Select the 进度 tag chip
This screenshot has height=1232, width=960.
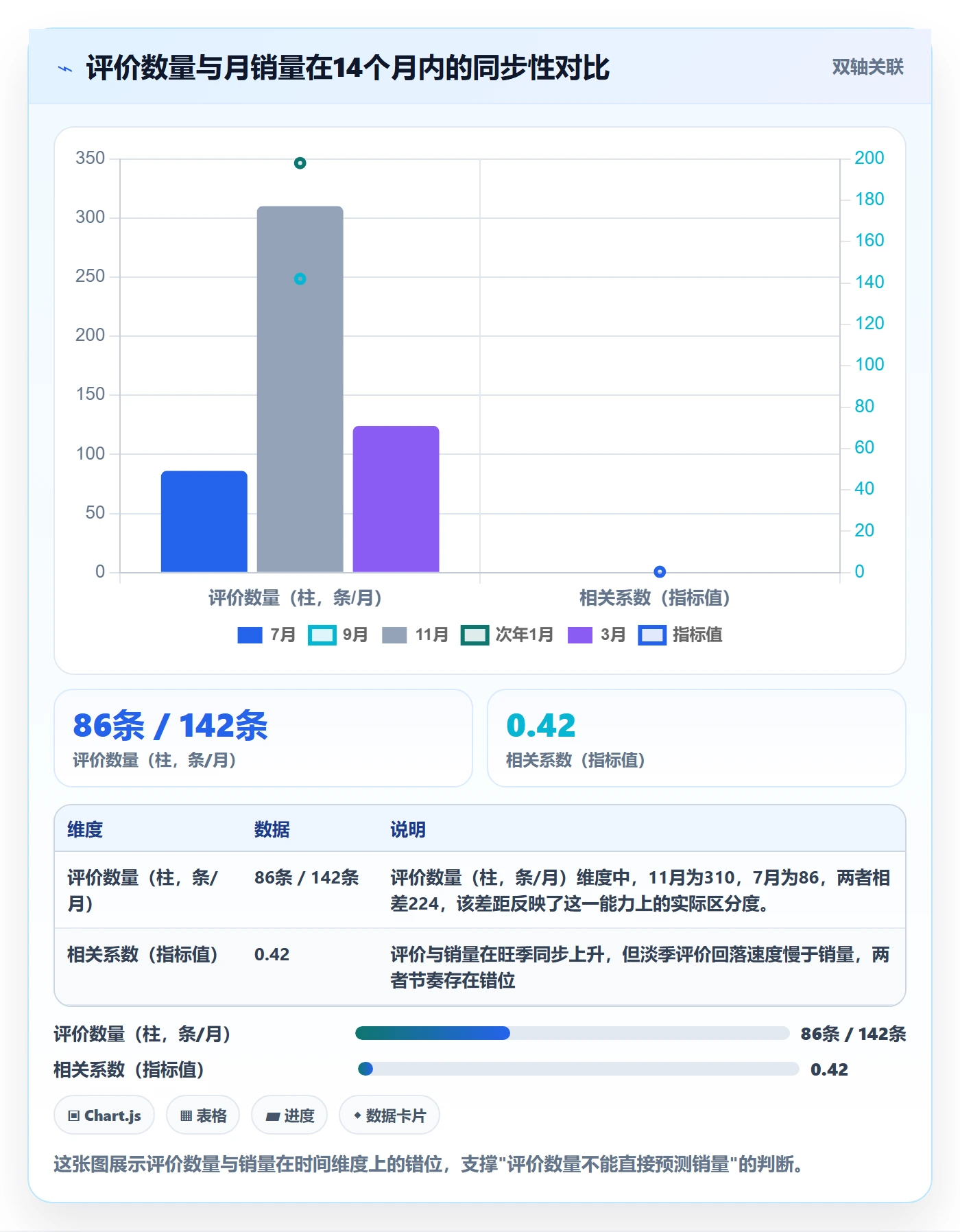pyautogui.click(x=289, y=1115)
